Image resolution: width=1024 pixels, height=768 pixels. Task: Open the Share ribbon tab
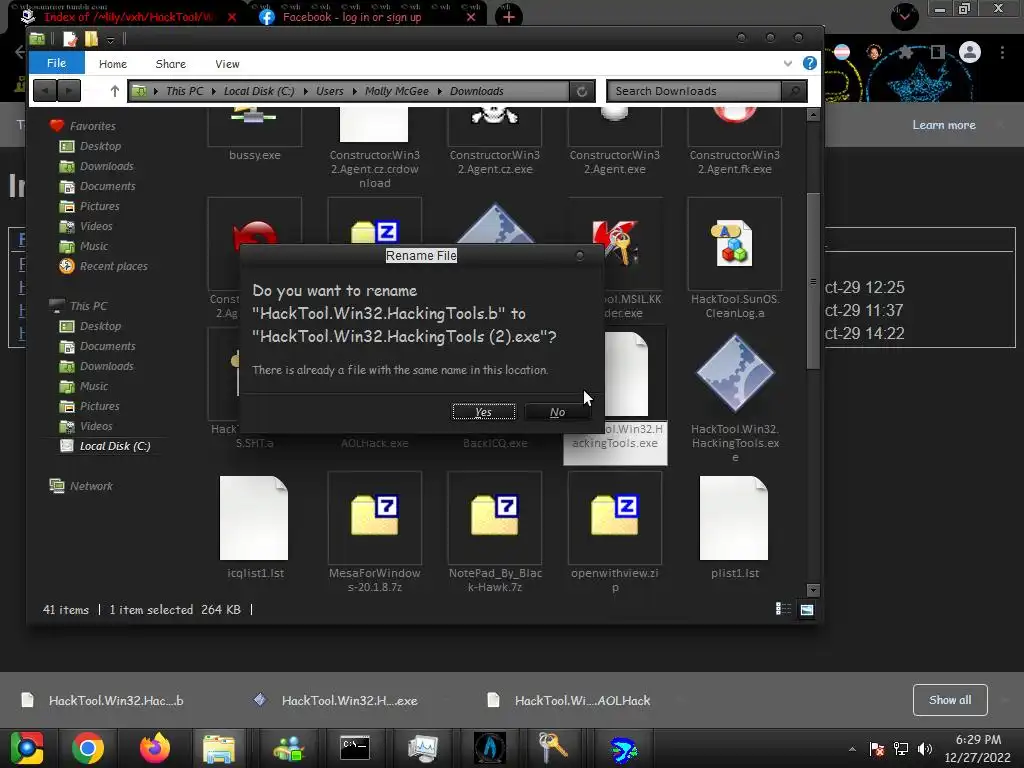[x=170, y=63]
